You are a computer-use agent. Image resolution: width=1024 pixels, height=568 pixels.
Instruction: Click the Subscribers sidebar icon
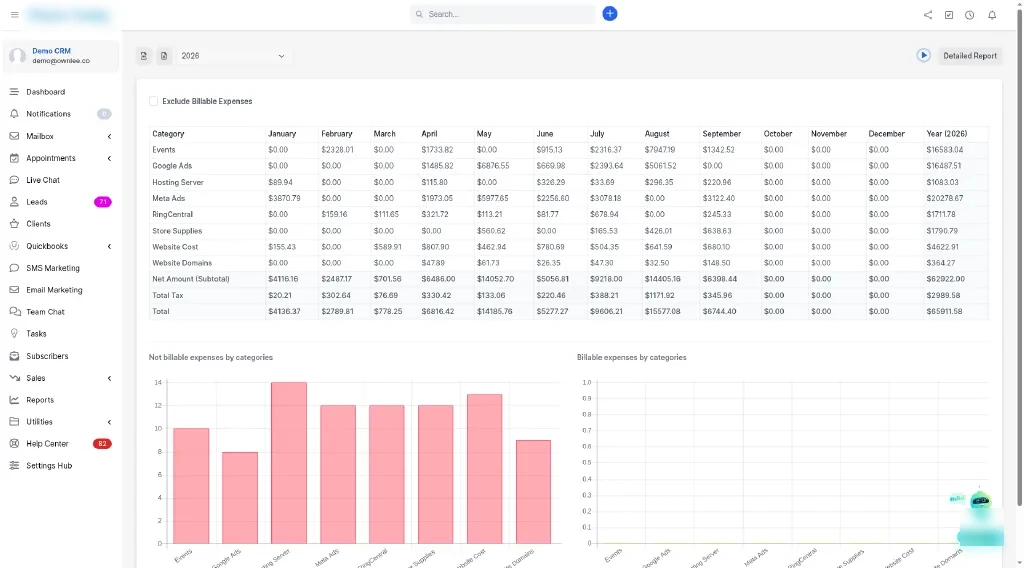(x=14, y=356)
